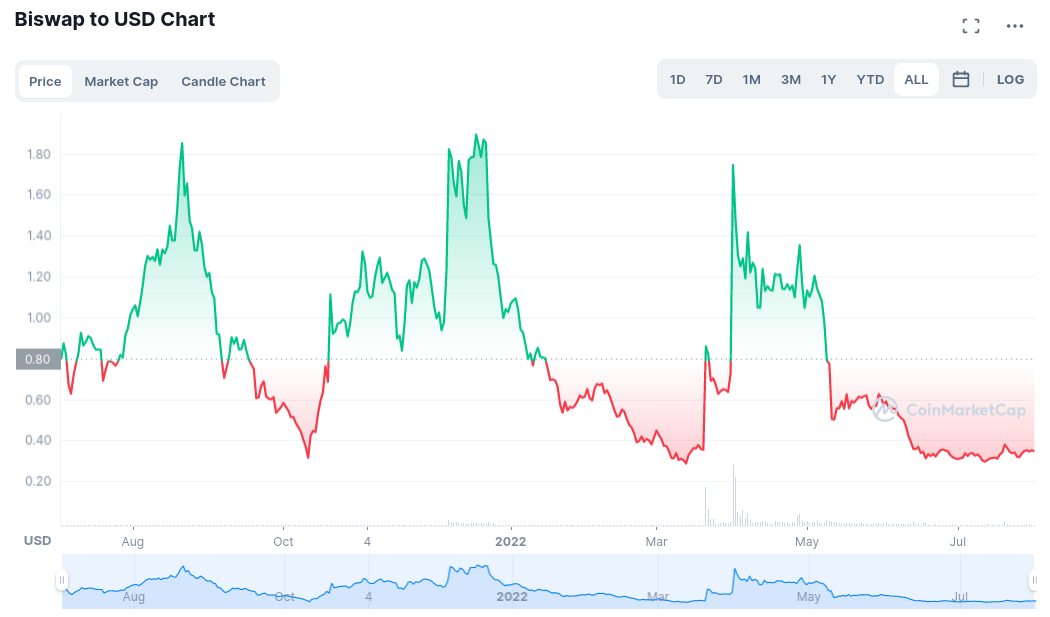
Task: Open the three-dot more options menu
Action: 1015,26
